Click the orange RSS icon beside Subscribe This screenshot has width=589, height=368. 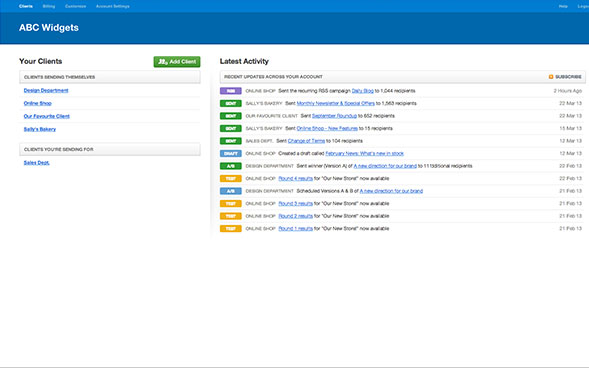tap(551, 77)
